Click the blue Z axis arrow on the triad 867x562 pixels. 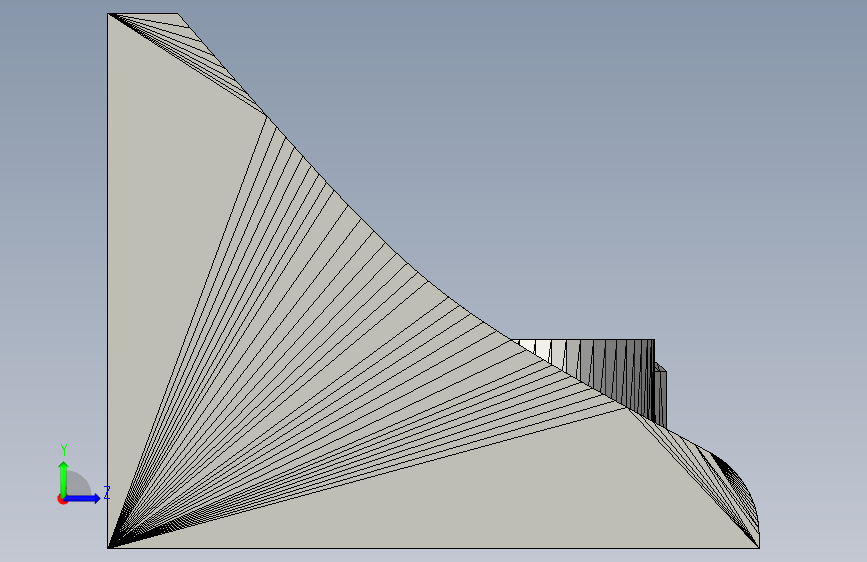point(84,498)
